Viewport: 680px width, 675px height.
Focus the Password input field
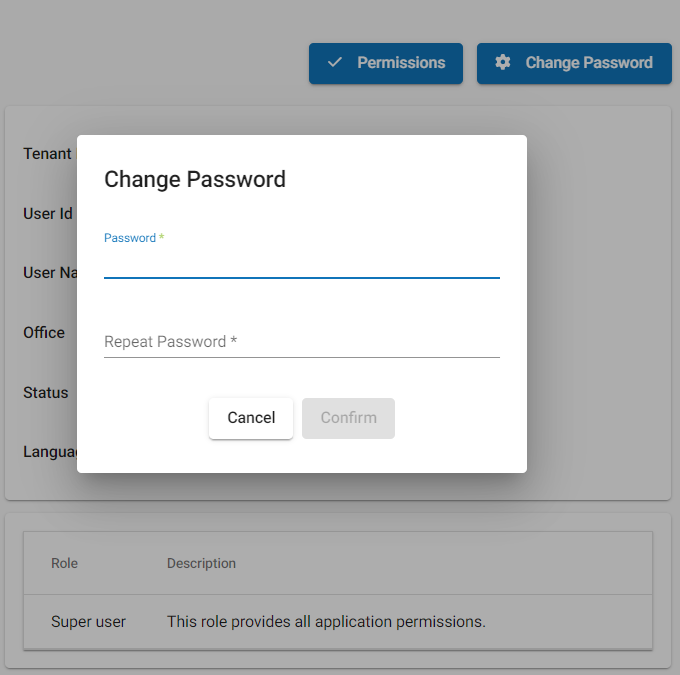pos(302,263)
